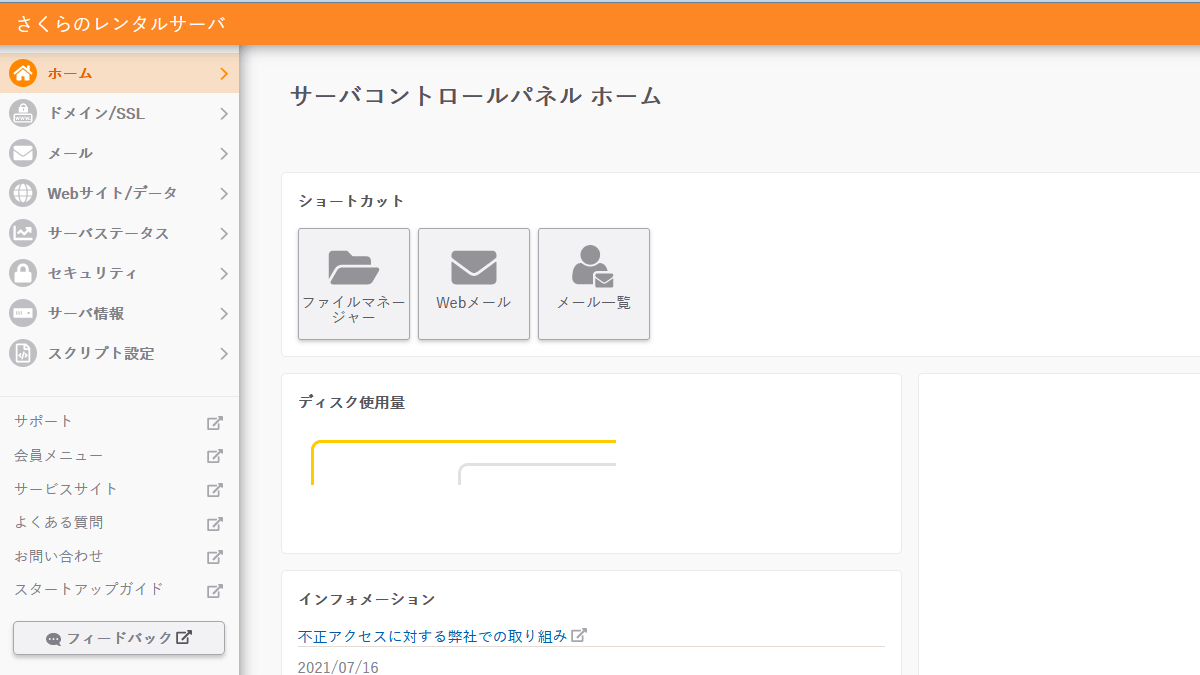Click the ドメイン/SSL padlock icon
Viewport: 1200px width, 675px height.
tap(21, 112)
